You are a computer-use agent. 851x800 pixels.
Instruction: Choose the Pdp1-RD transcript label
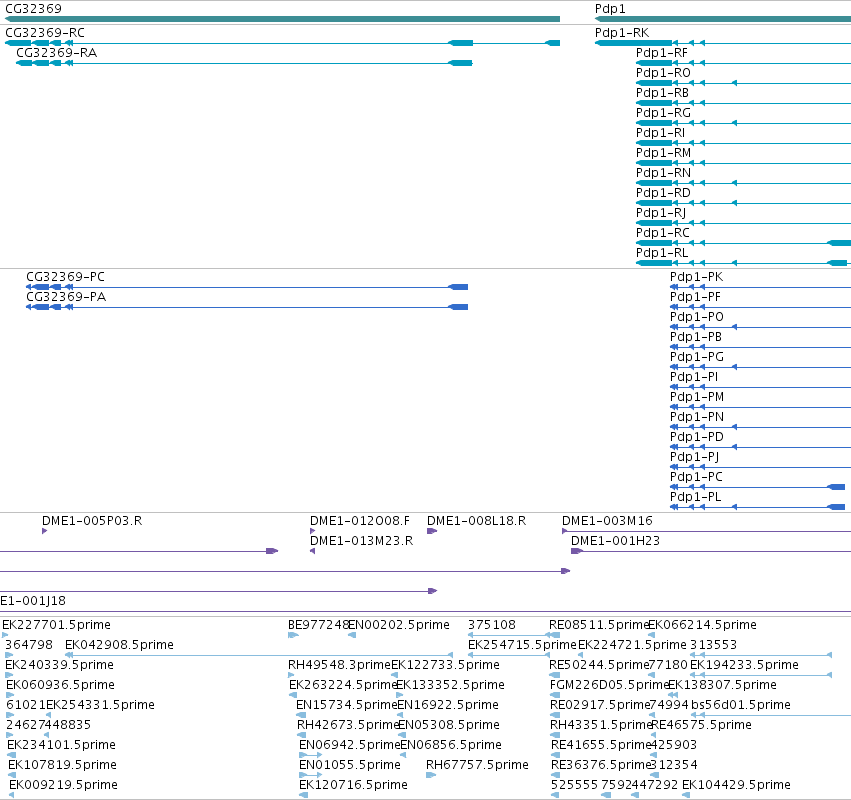tap(663, 193)
